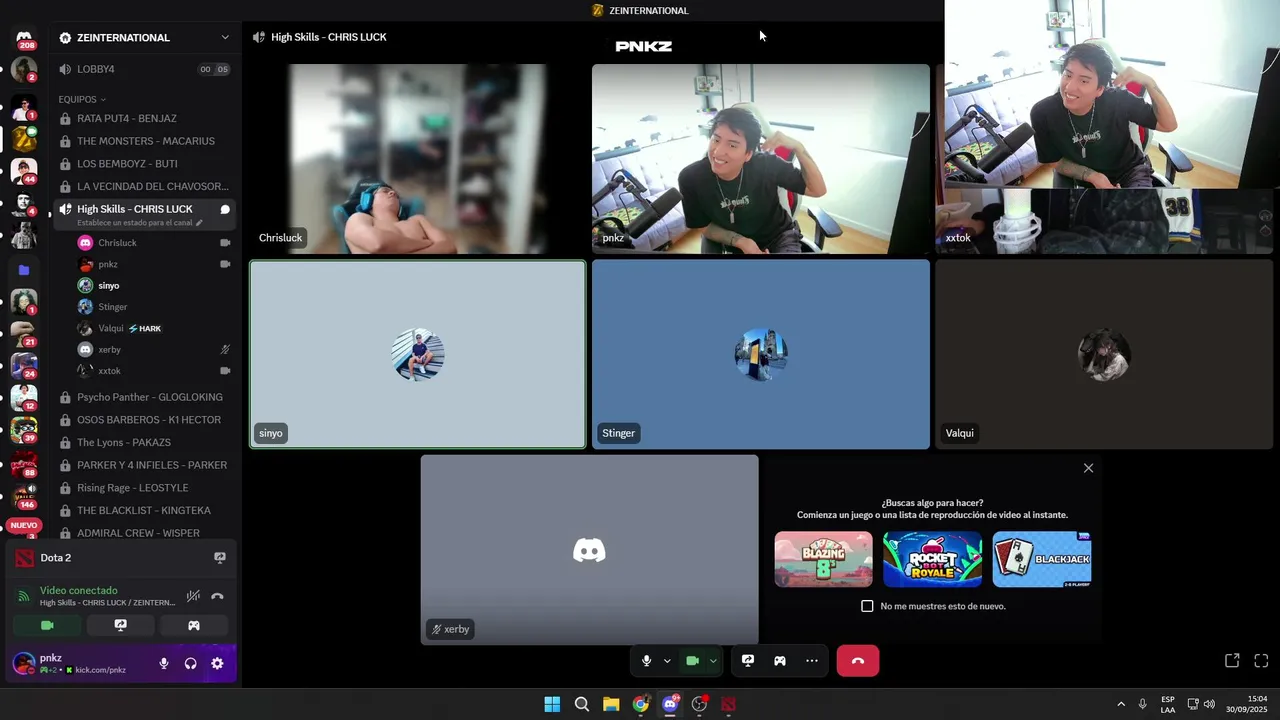Open Discord direct messages home icon

tap(24, 38)
